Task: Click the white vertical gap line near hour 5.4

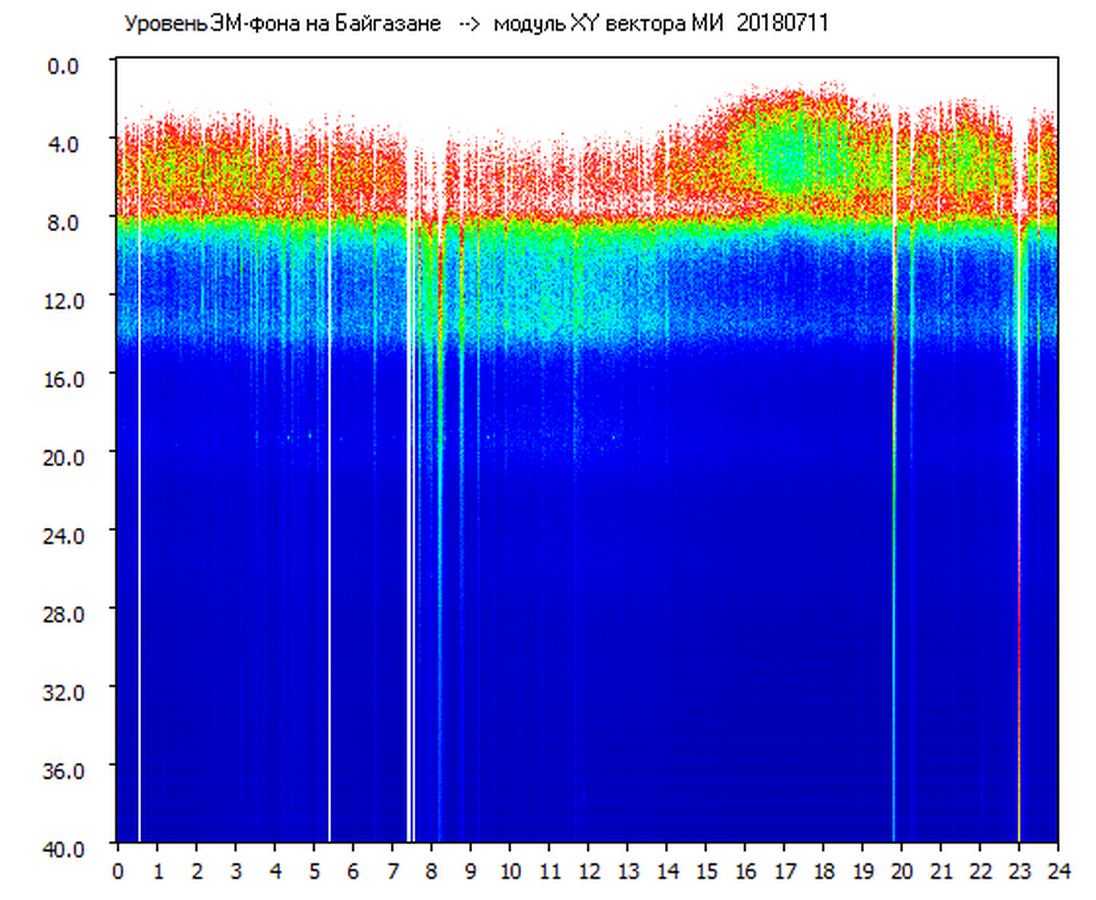Action: coord(329,500)
